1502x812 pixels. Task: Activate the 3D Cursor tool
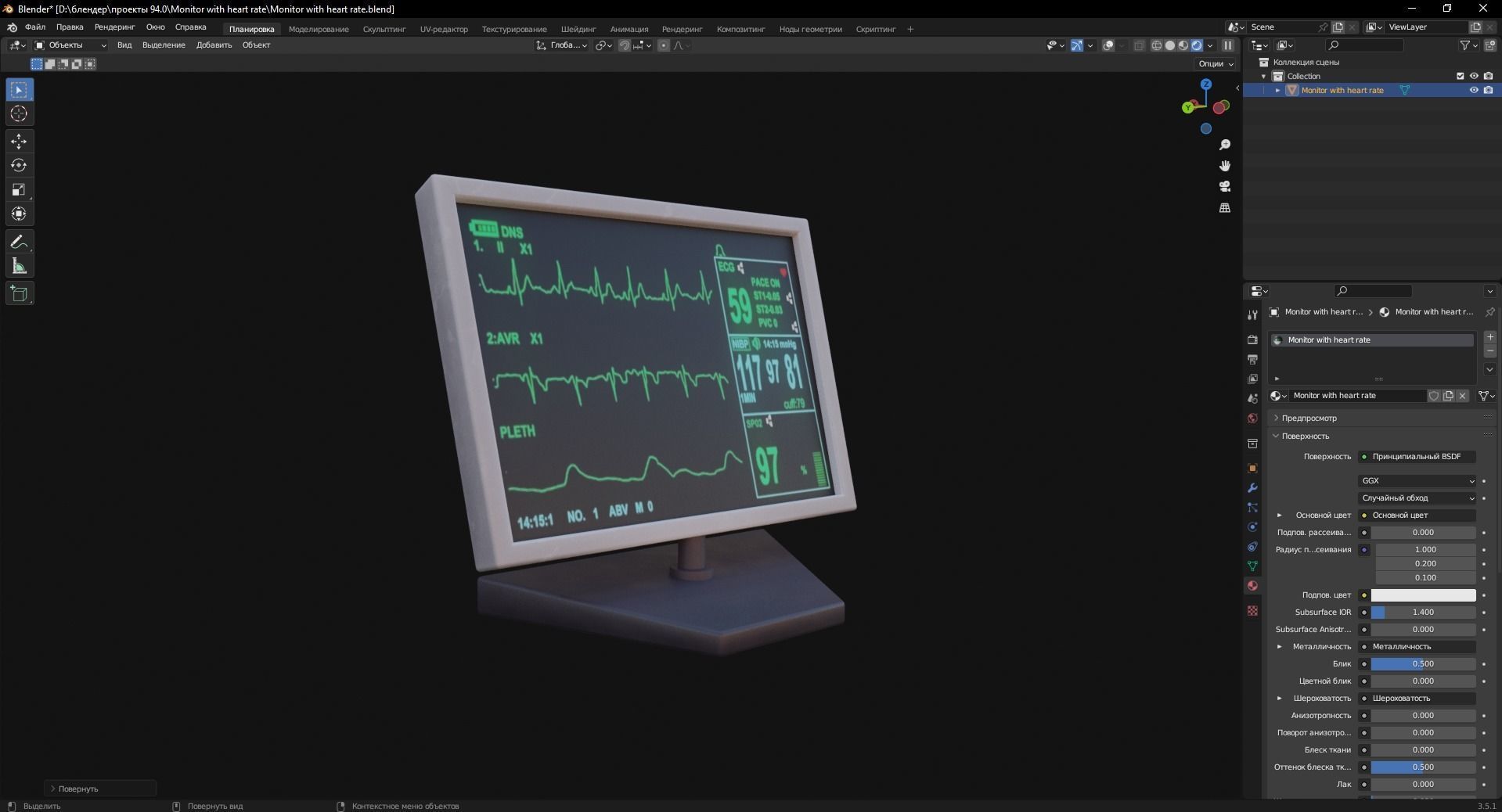point(20,114)
